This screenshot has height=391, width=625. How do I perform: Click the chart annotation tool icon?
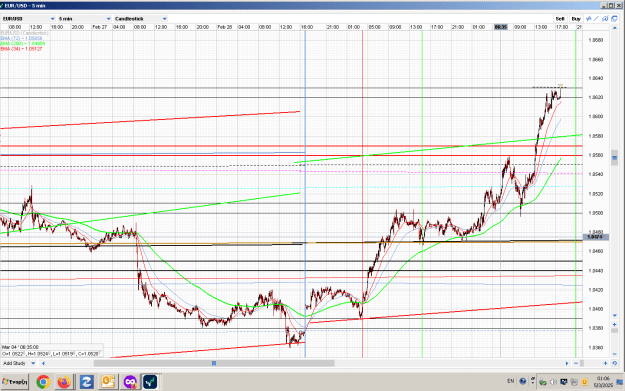pos(605,19)
